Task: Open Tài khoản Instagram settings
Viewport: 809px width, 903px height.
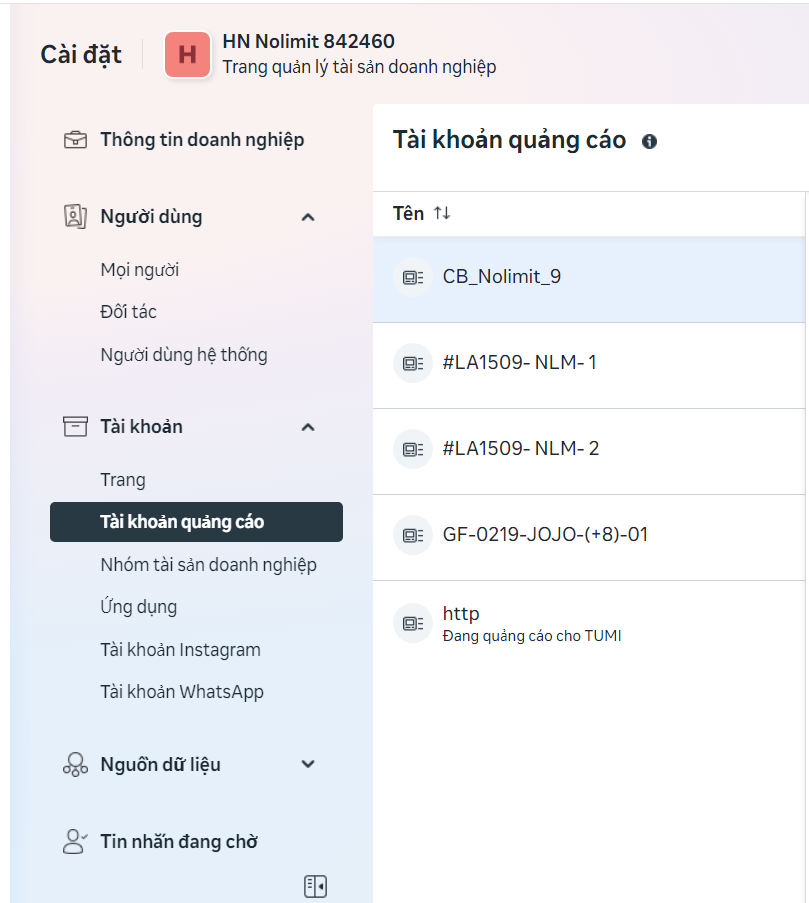Action: pos(180,650)
